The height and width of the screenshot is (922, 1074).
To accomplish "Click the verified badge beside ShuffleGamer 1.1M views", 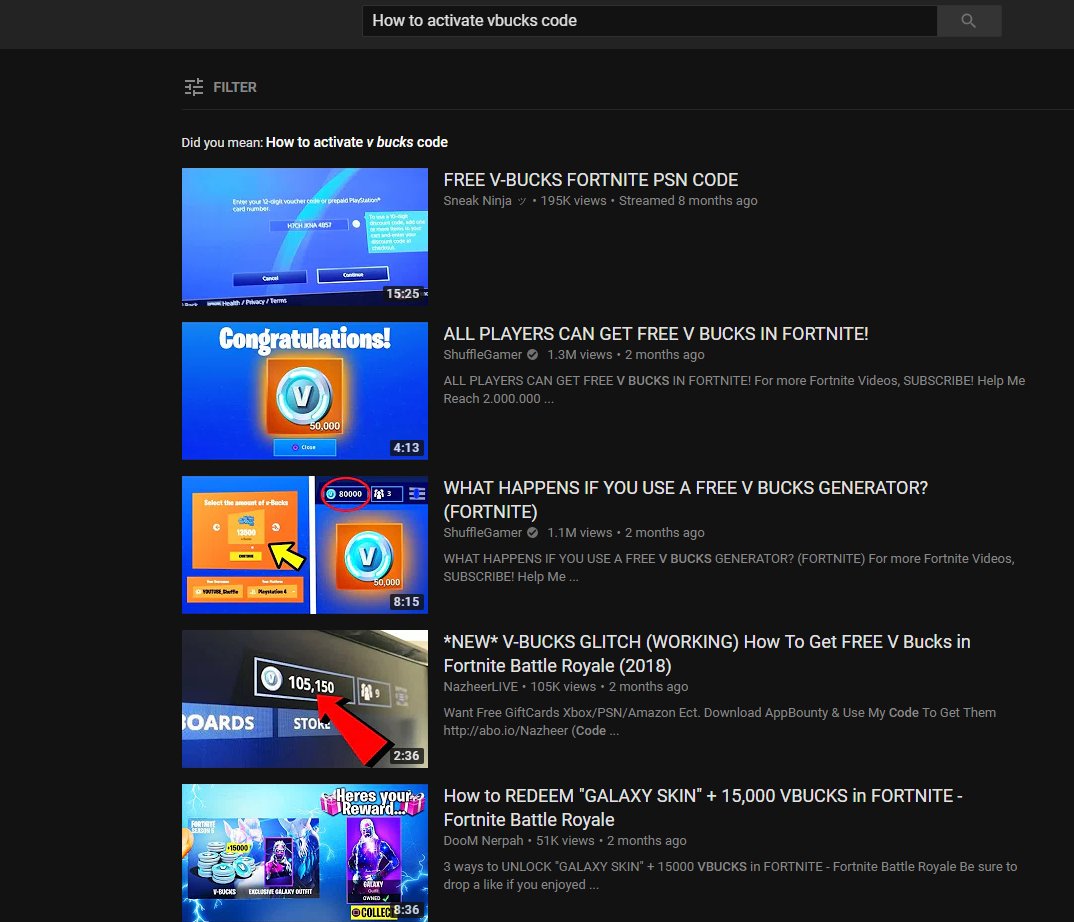I will click(x=532, y=532).
